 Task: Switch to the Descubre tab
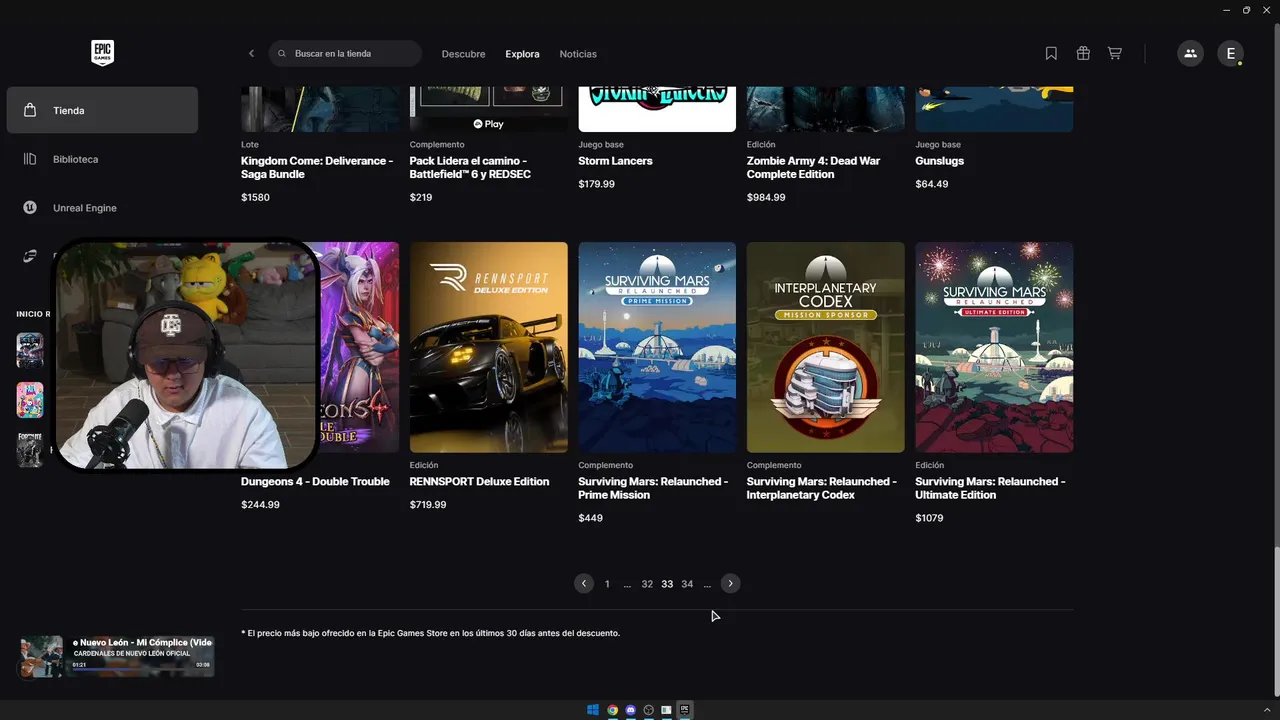click(463, 54)
